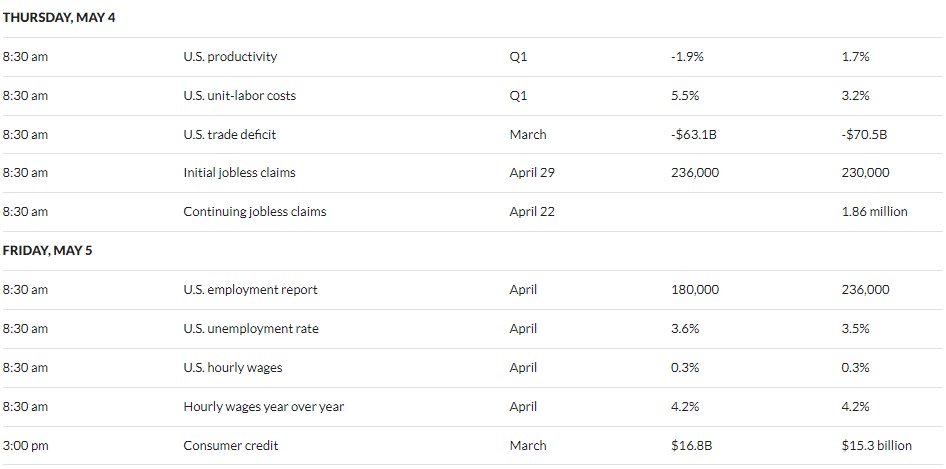Viewport: 946px width, 469px height.
Task: Click the -1.9% productivity value
Action: tap(687, 57)
